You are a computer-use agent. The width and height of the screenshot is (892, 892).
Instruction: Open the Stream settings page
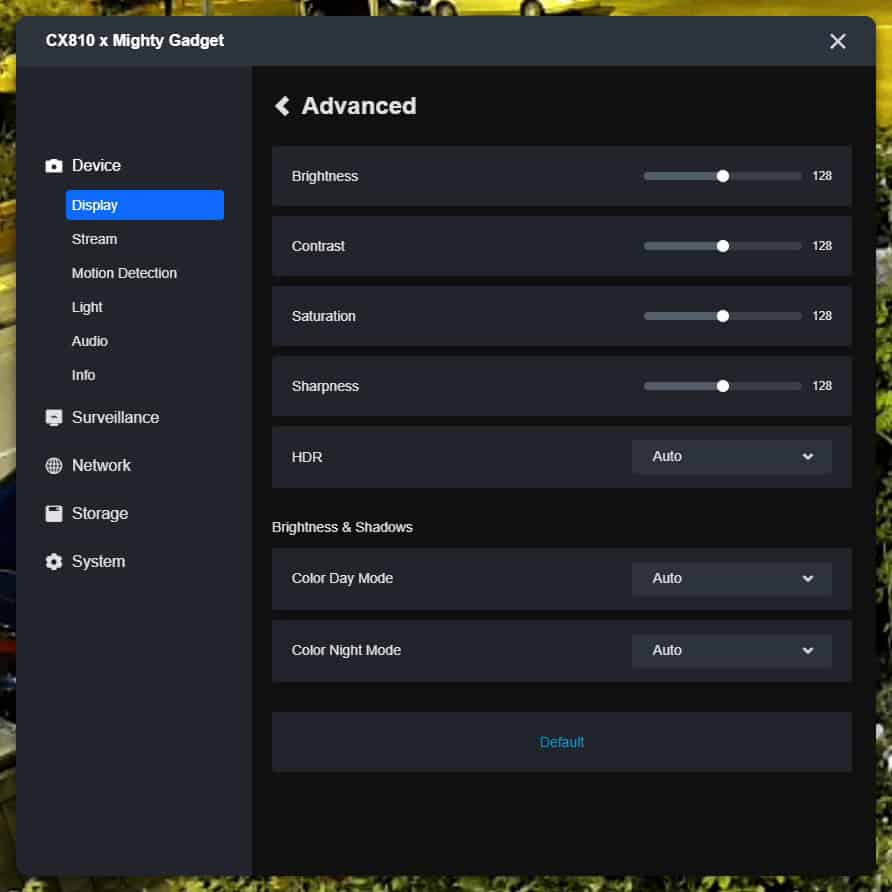coord(94,239)
